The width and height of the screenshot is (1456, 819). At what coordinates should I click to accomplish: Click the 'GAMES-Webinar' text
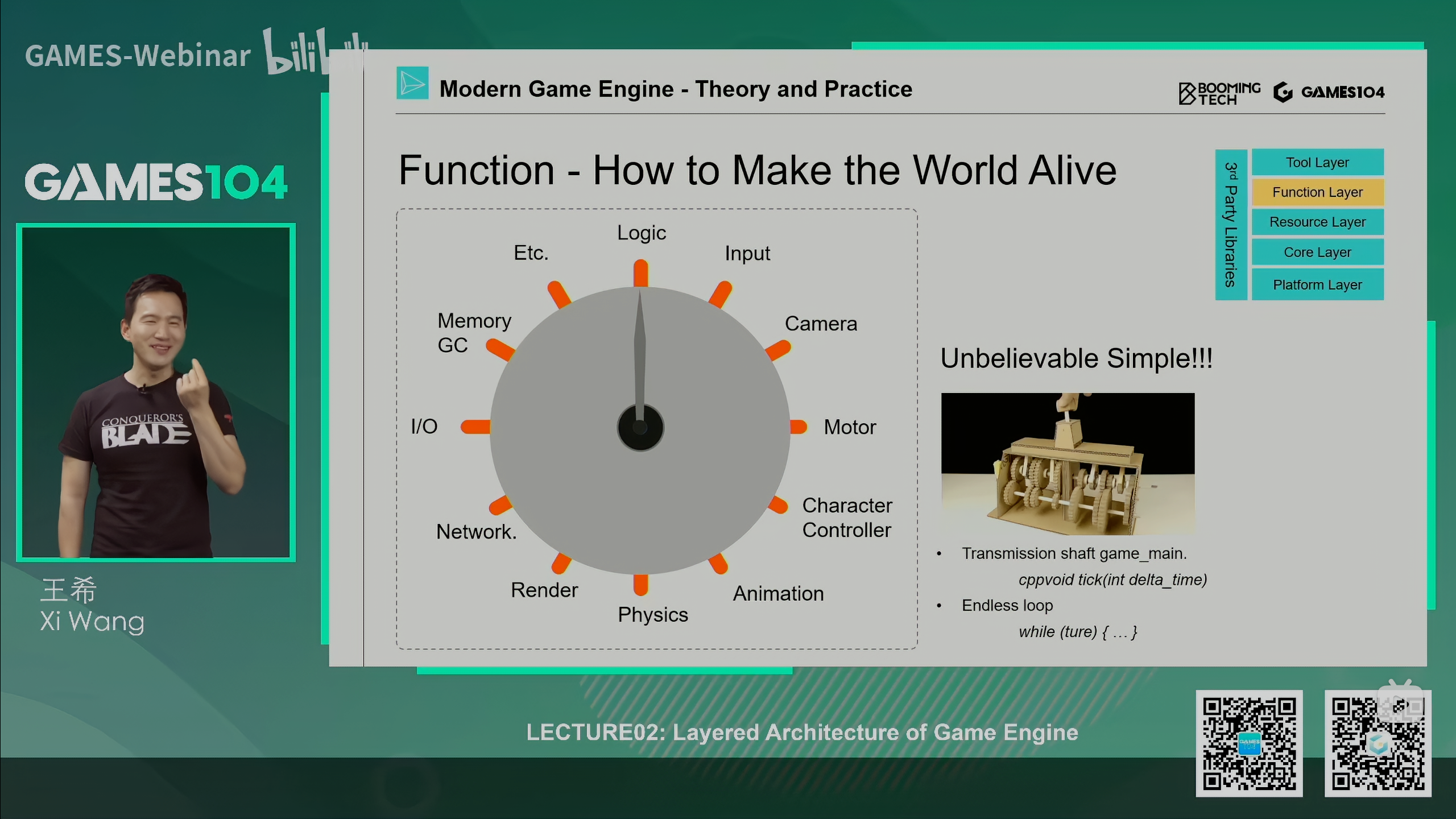pos(138,56)
